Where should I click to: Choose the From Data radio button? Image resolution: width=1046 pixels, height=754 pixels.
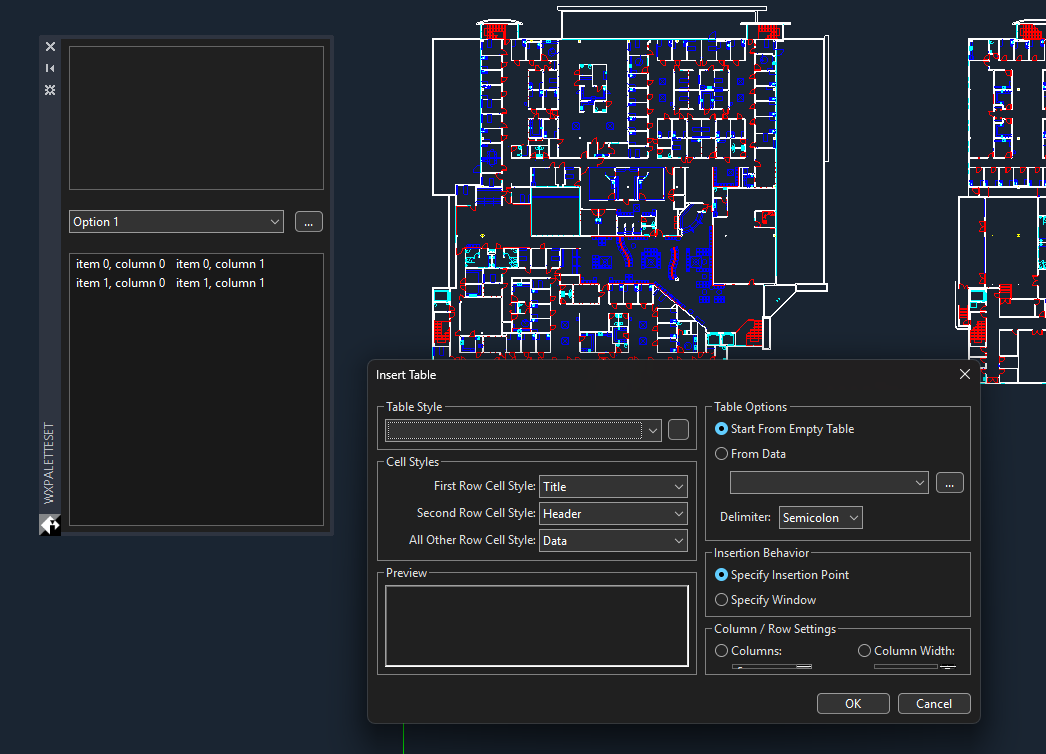(x=722, y=454)
